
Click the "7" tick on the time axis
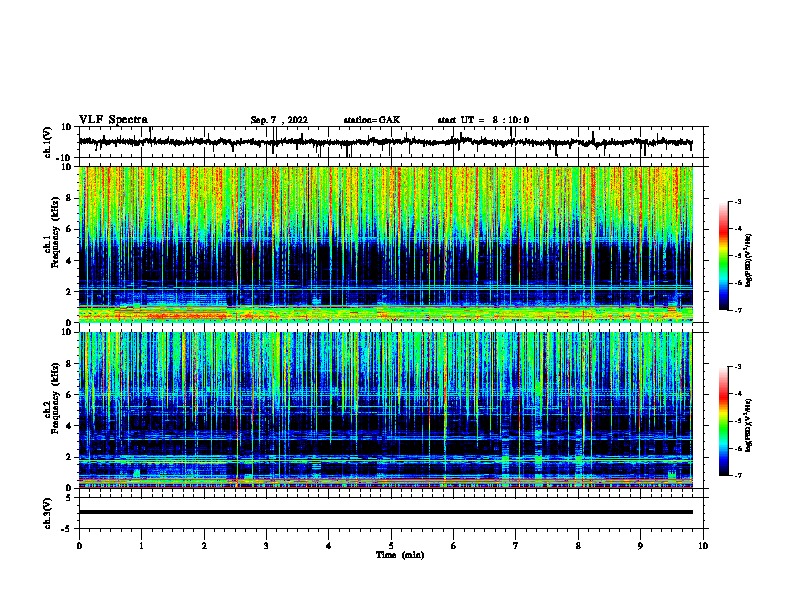[x=516, y=546]
